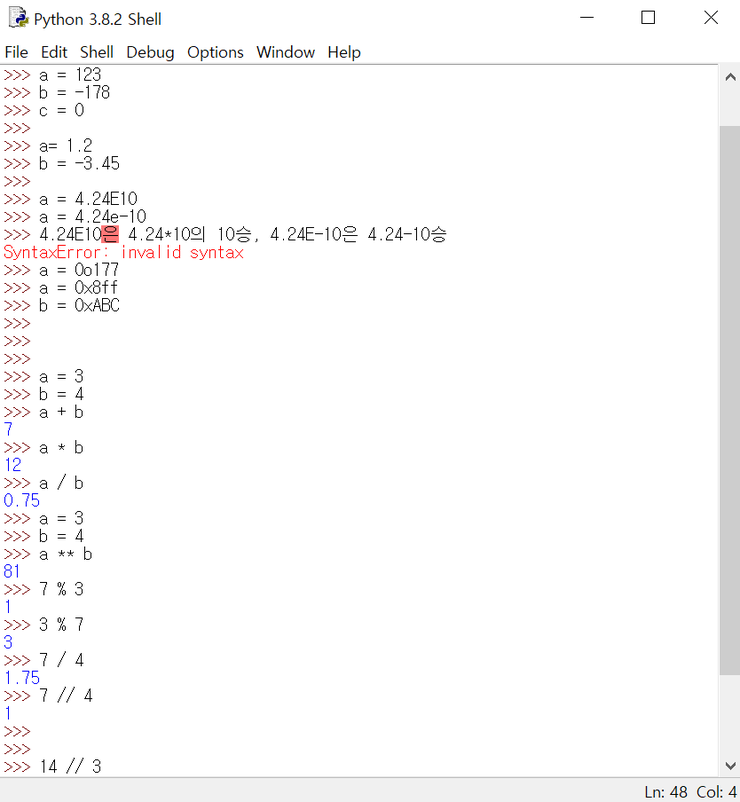
Task: Click the line 'a + b'
Action: pyautogui.click(x=61, y=412)
